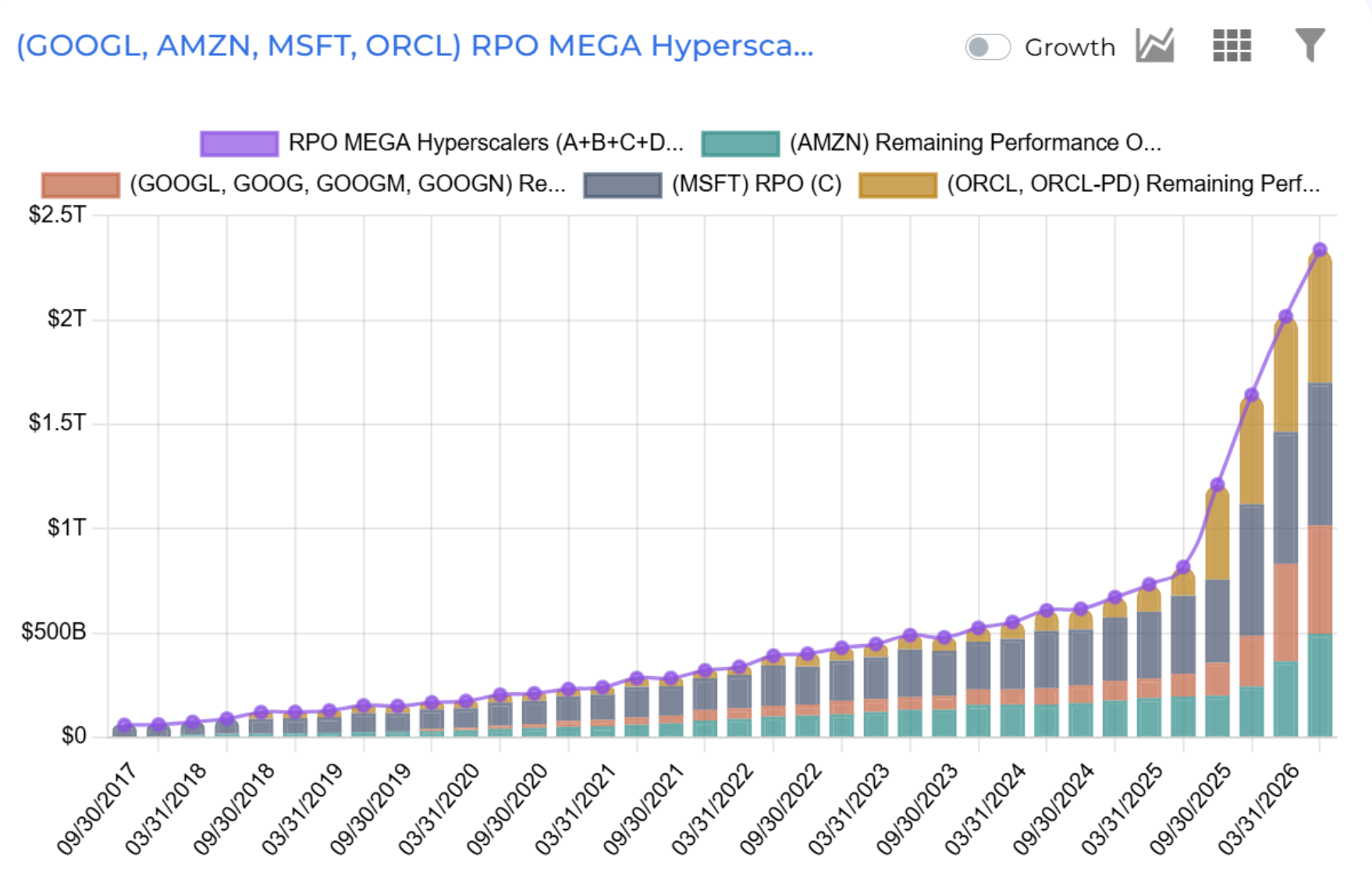
Task: Click the 09/30/2022 x-axis date label
Action: pos(780,809)
